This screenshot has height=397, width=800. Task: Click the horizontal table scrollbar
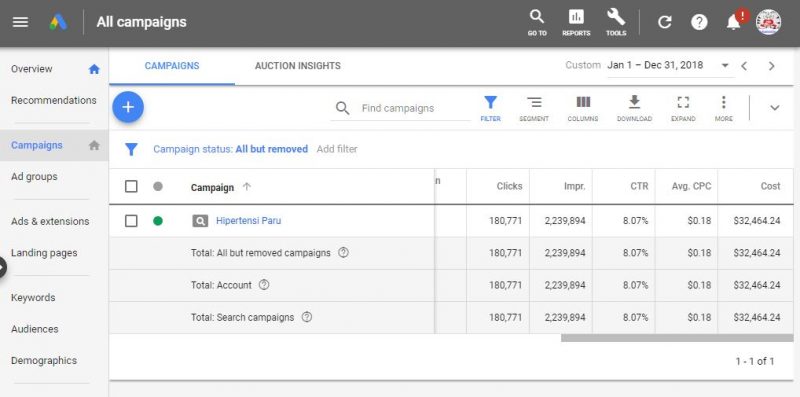click(677, 338)
